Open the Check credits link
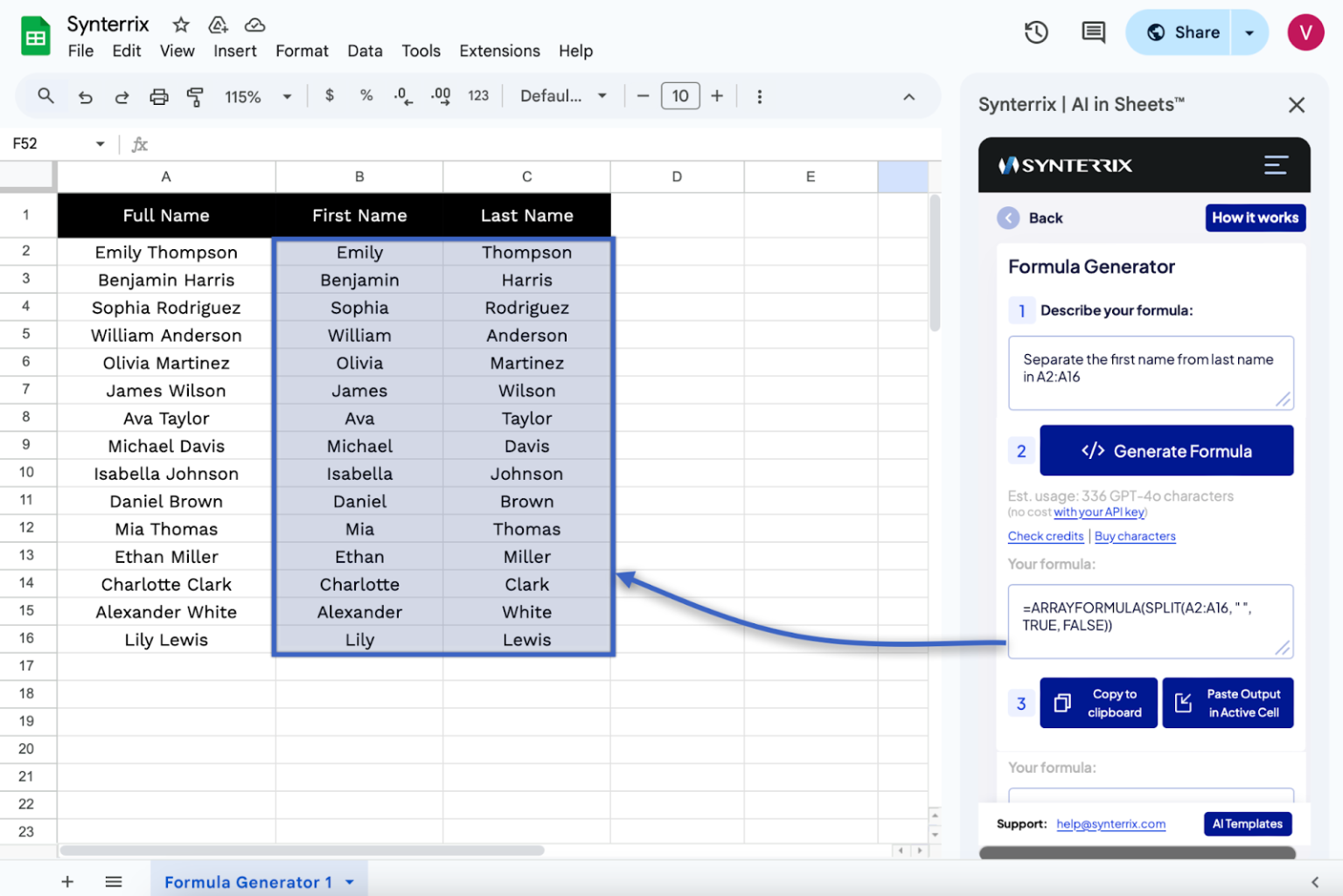The image size is (1343, 896). 1046,536
